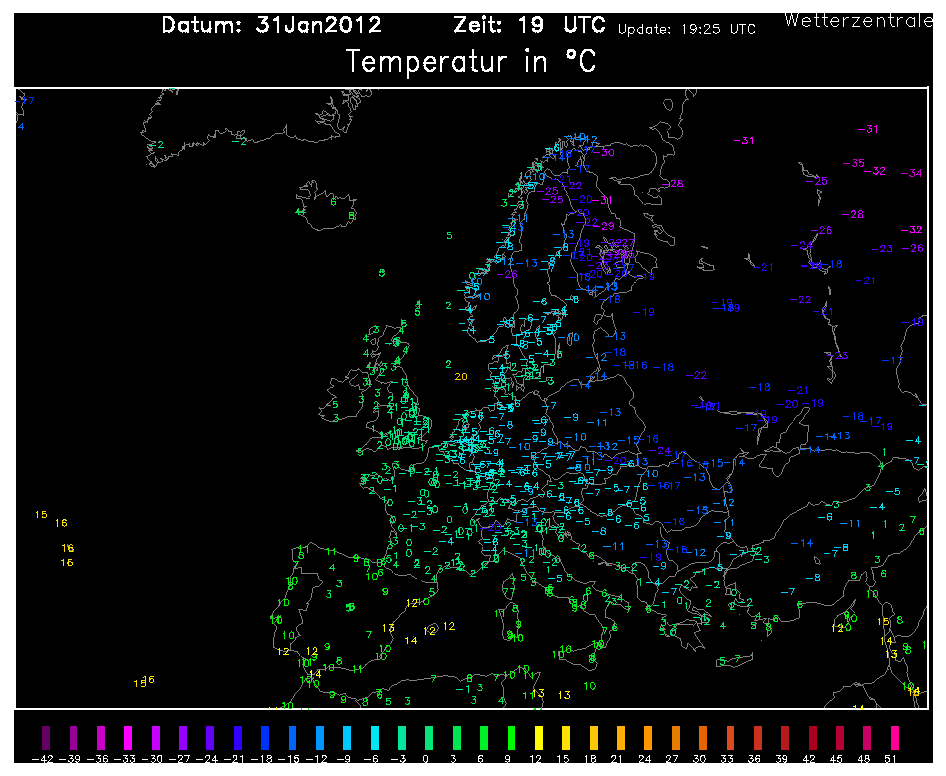The height and width of the screenshot is (776, 946).
Task: Select the 45 degree legend swatch
Action: [x=840, y=737]
